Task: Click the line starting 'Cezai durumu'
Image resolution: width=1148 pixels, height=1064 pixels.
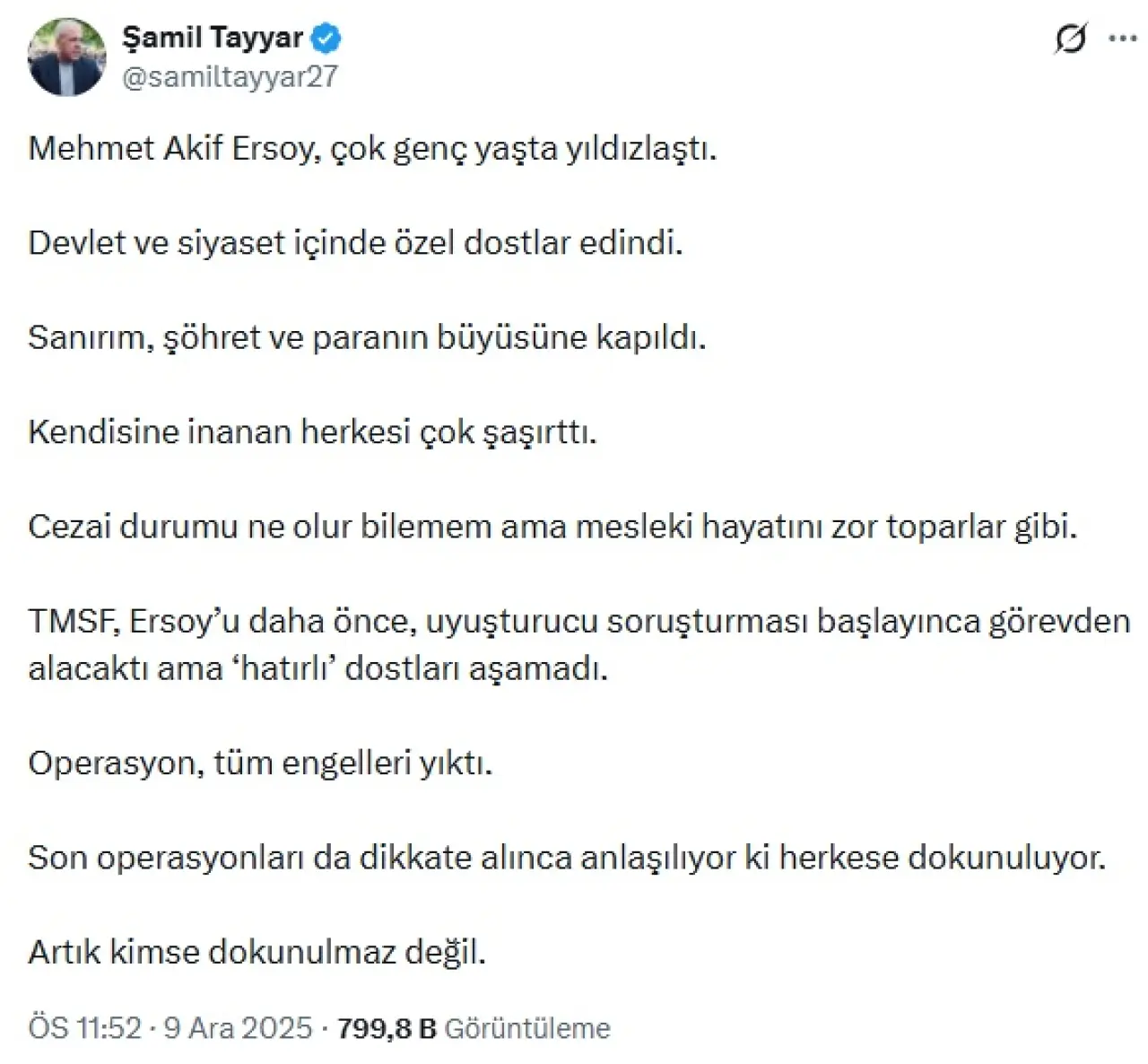Action: [552, 526]
